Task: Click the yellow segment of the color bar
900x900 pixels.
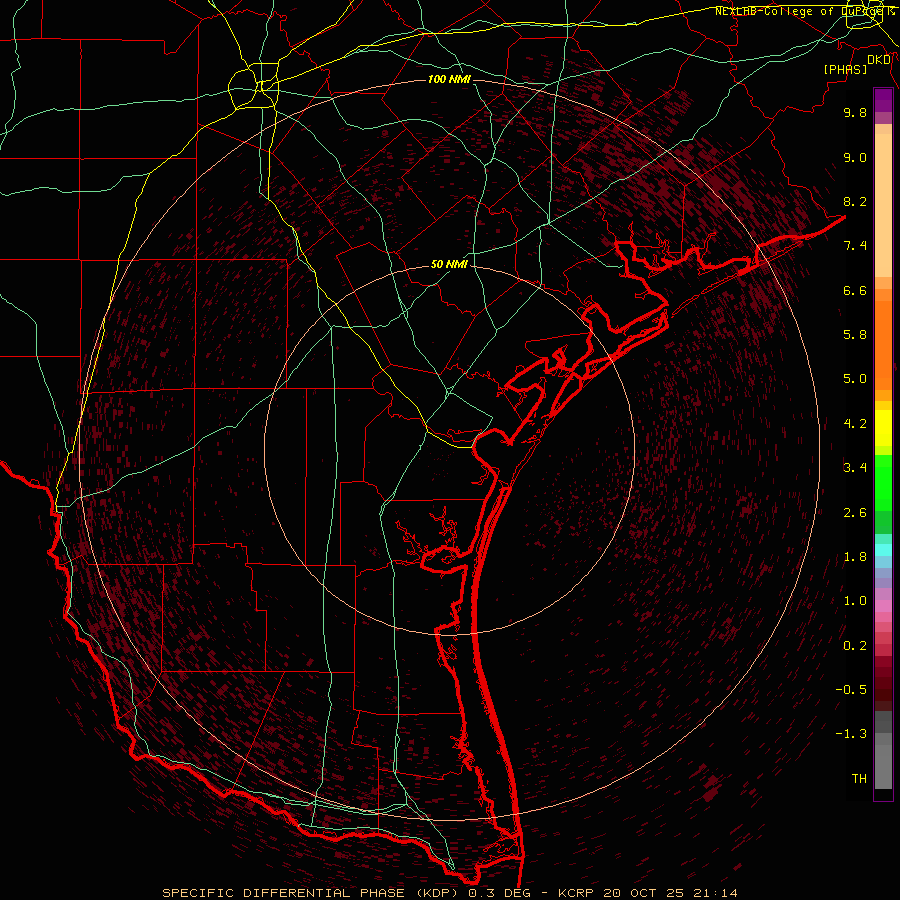Action: click(x=883, y=428)
